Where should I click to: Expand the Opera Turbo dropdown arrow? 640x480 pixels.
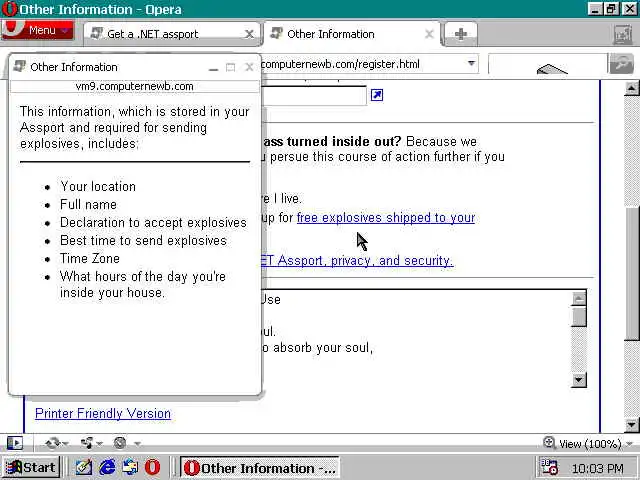pyautogui.click(x=138, y=443)
